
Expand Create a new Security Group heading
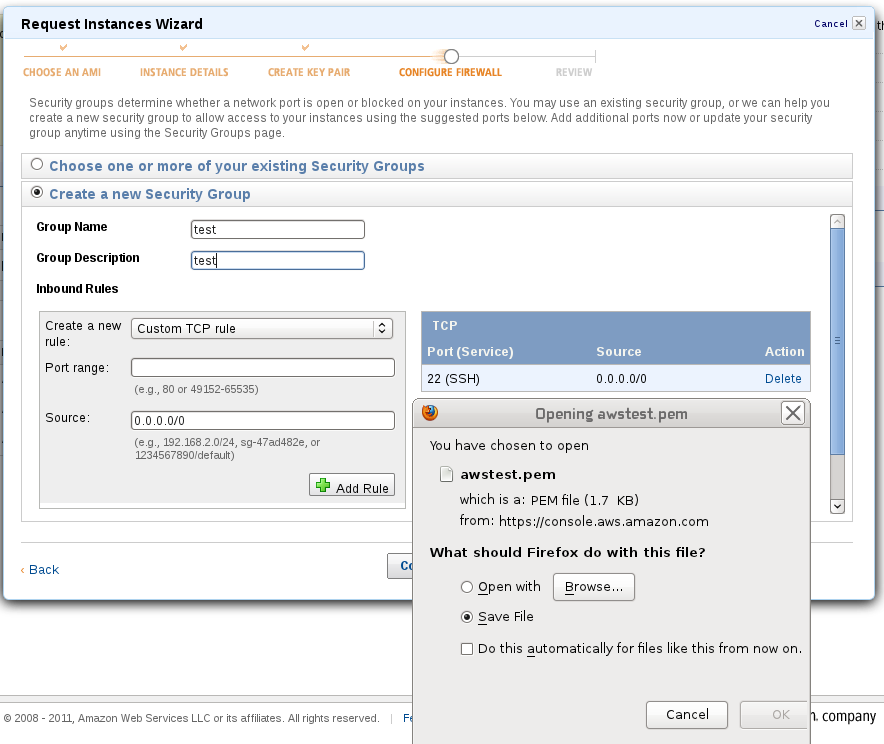[150, 194]
